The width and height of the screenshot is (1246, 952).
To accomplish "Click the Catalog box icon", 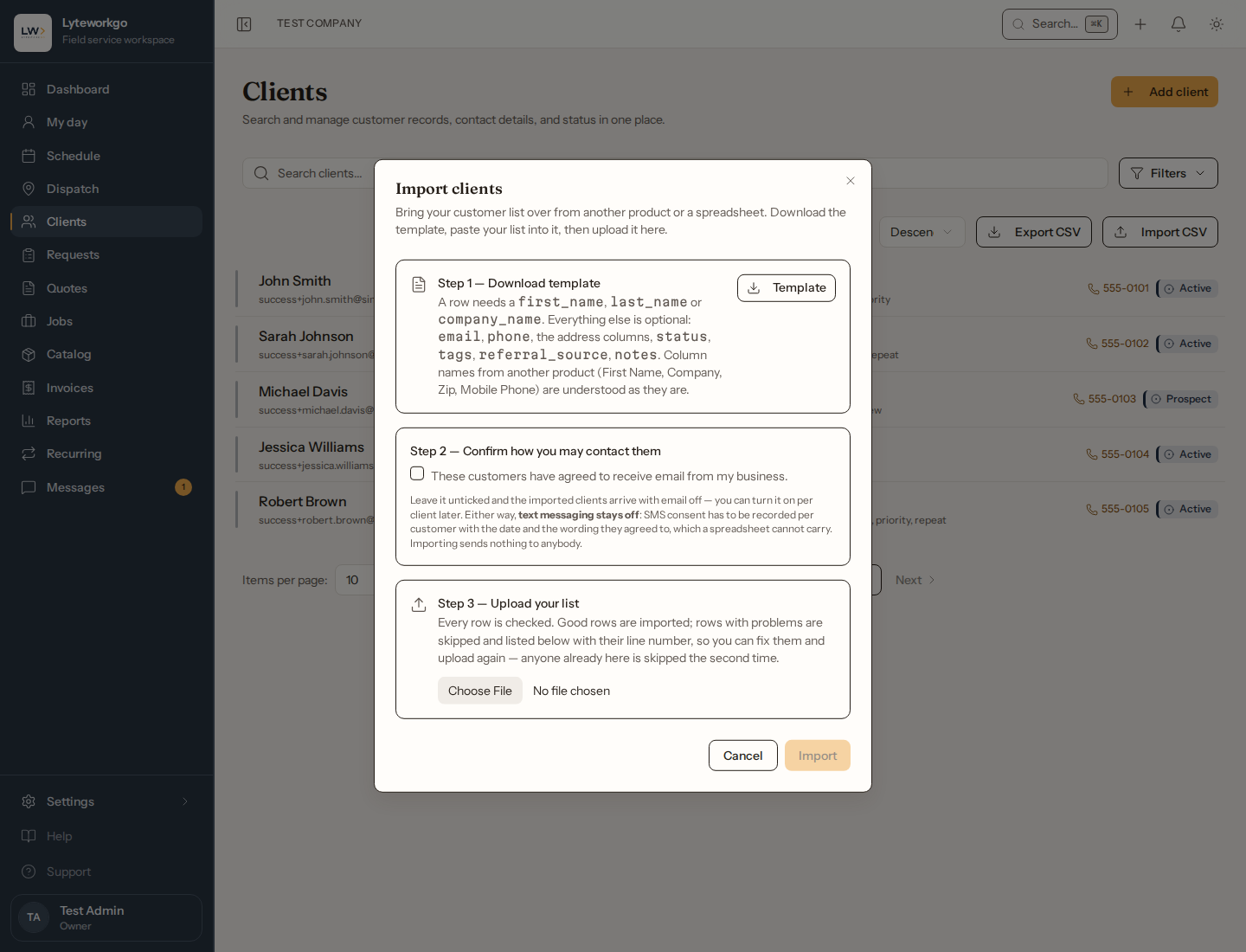I will [29, 354].
